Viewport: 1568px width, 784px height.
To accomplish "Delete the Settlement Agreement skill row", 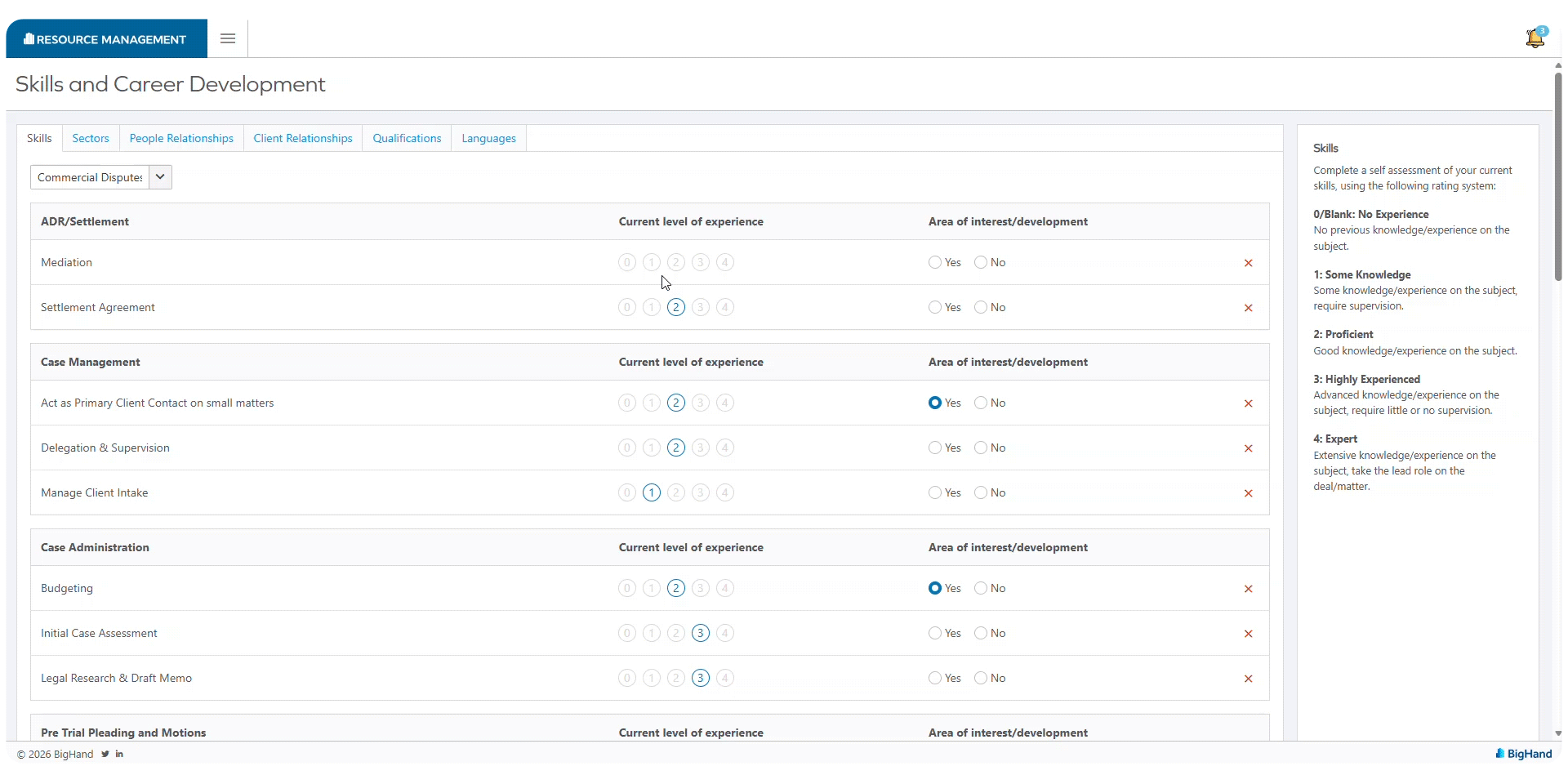I will (x=1248, y=308).
